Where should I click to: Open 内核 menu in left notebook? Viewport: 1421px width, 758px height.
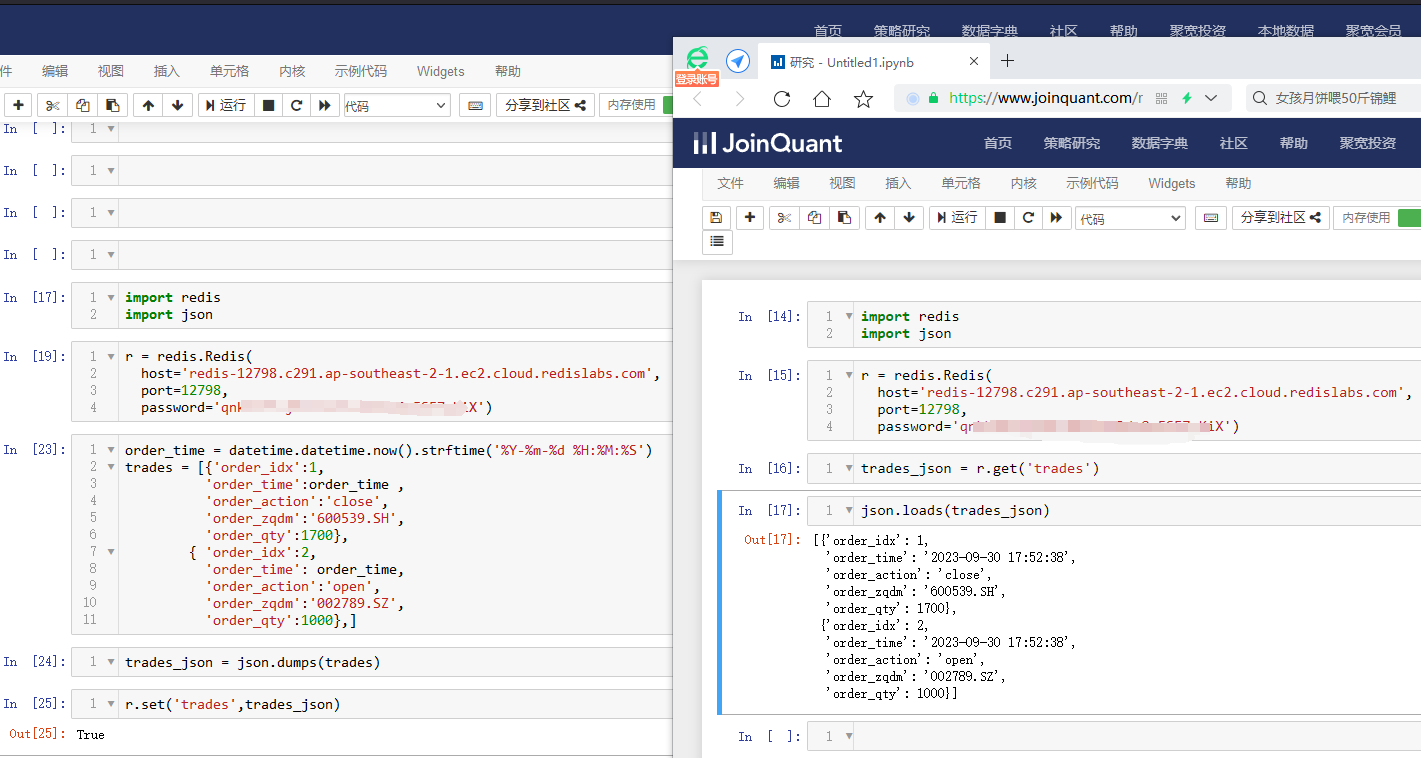tap(292, 71)
